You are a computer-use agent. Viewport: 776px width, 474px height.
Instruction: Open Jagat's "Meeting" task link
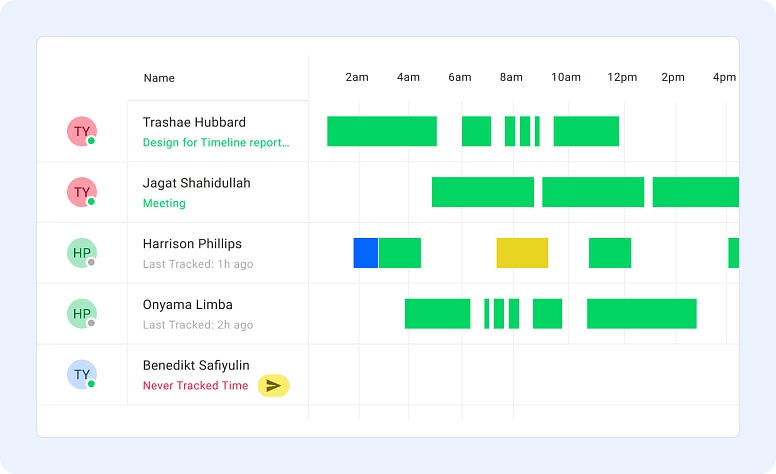click(x=164, y=203)
